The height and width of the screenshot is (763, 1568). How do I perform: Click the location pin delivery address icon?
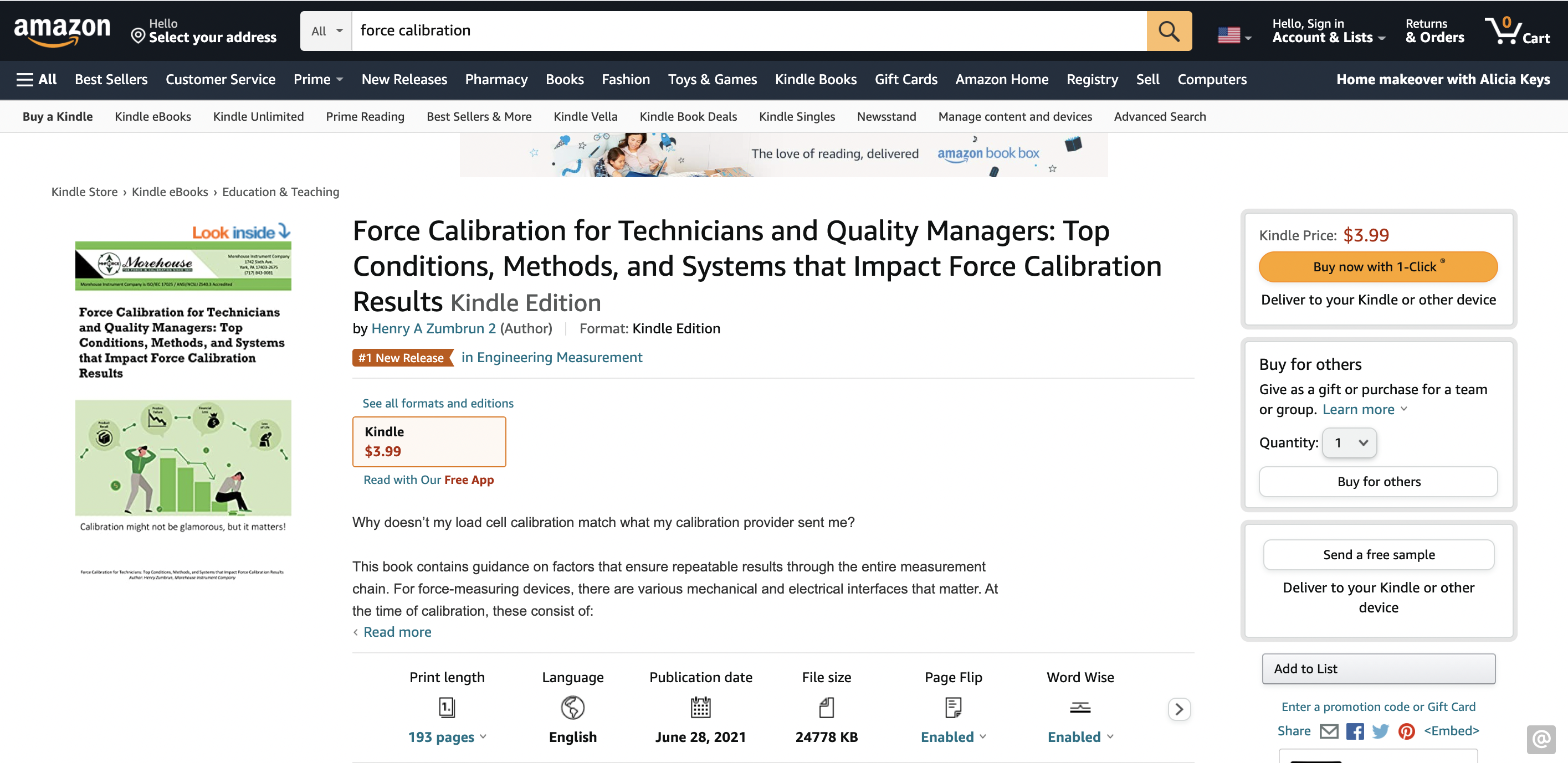pos(138,36)
